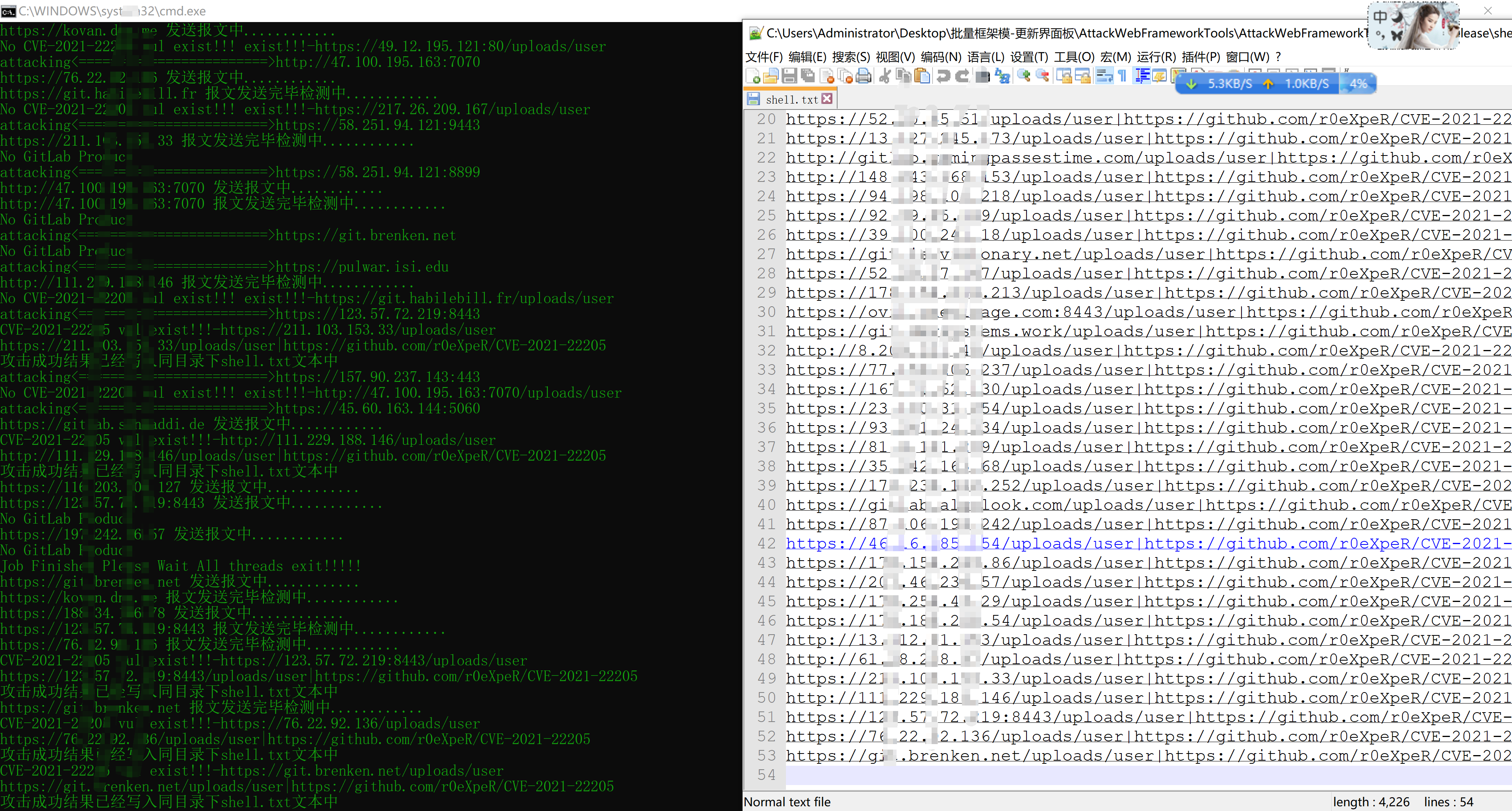Expand the 编码(N) encoding menu

pos(940,57)
